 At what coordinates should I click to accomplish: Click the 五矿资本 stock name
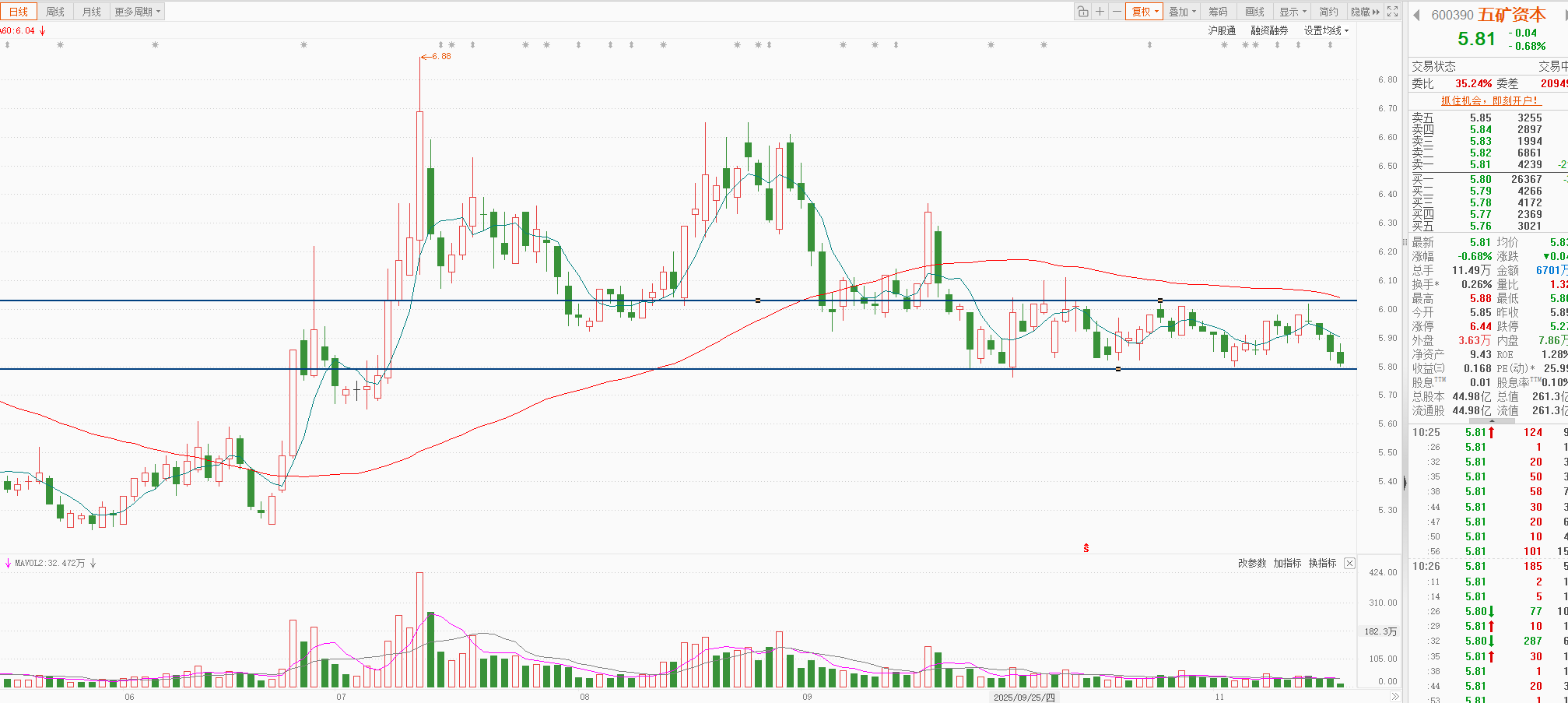[x=1512, y=15]
